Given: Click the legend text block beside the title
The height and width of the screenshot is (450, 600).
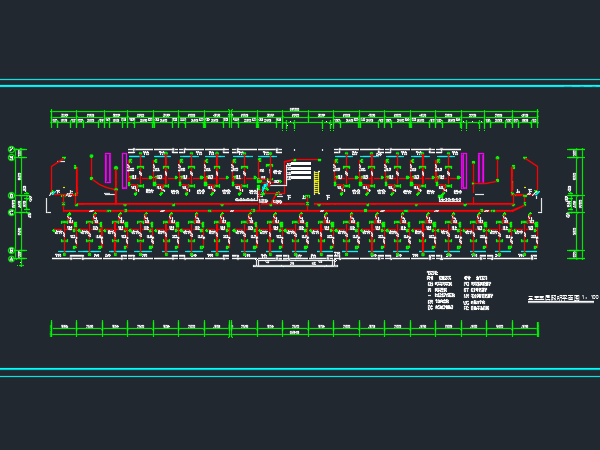Looking at the screenshot, I should [460, 290].
